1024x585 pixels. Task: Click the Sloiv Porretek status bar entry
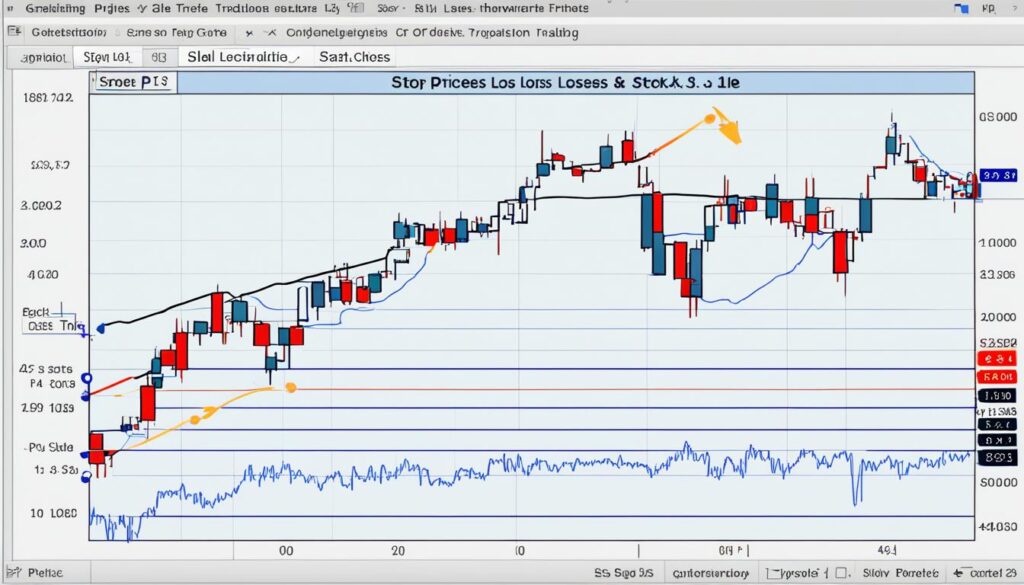pyautogui.click(x=900, y=573)
